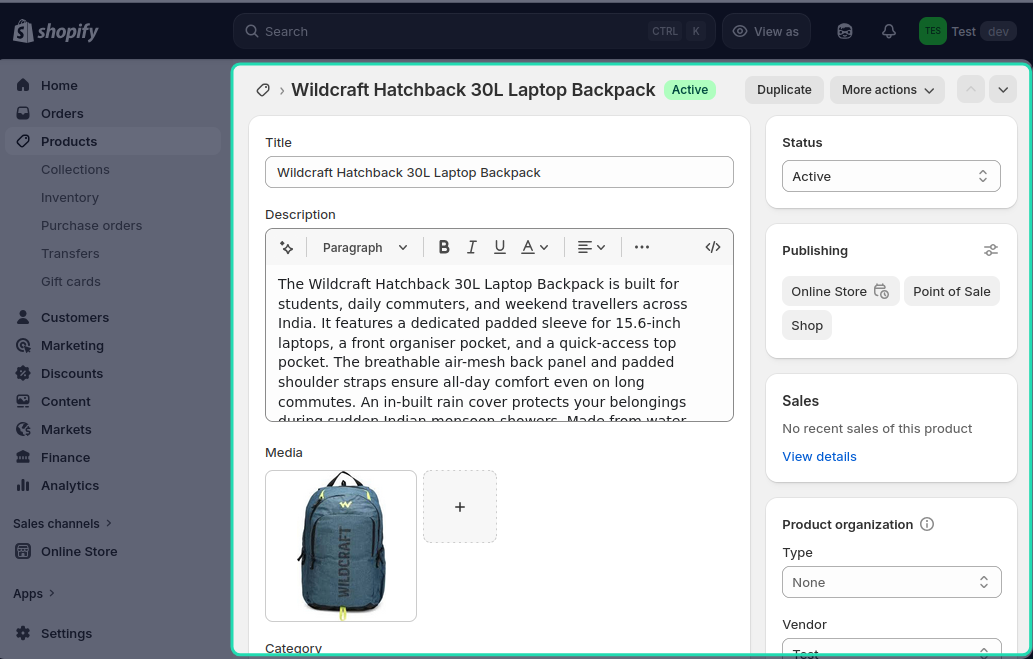1033x659 pixels.
Task: Open Inventory under Products
Action: (x=70, y=198)
